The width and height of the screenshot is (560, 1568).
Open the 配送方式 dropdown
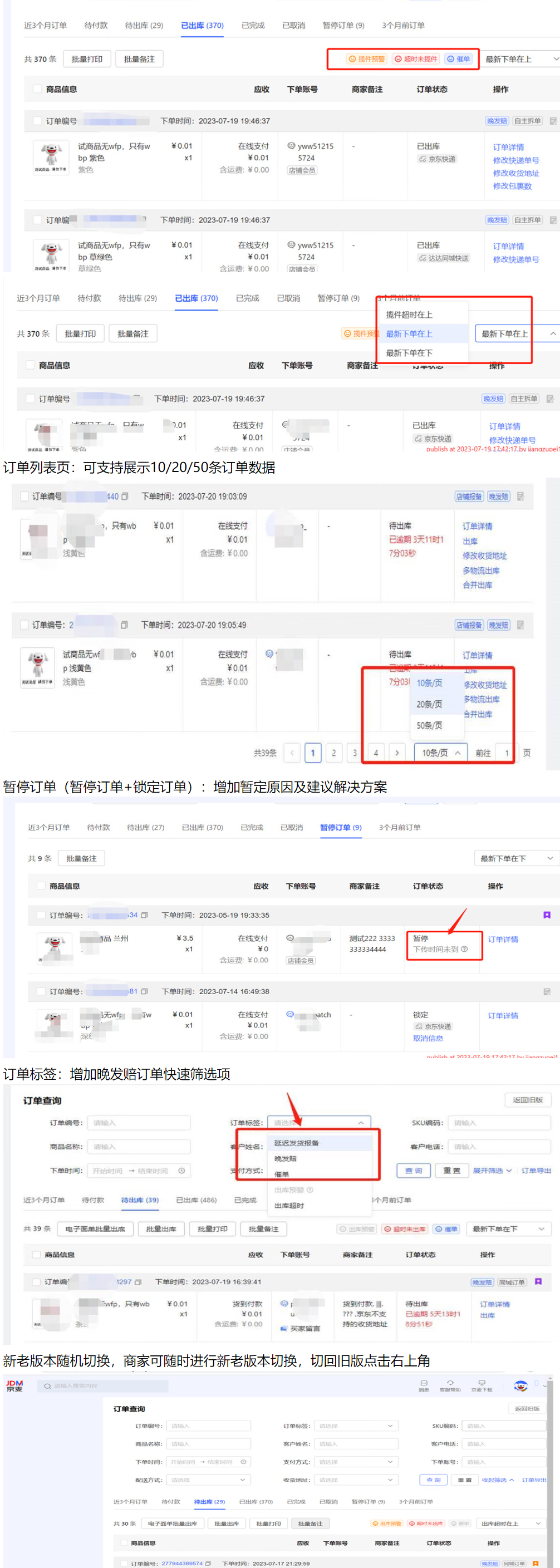(x=208, y=1479)
